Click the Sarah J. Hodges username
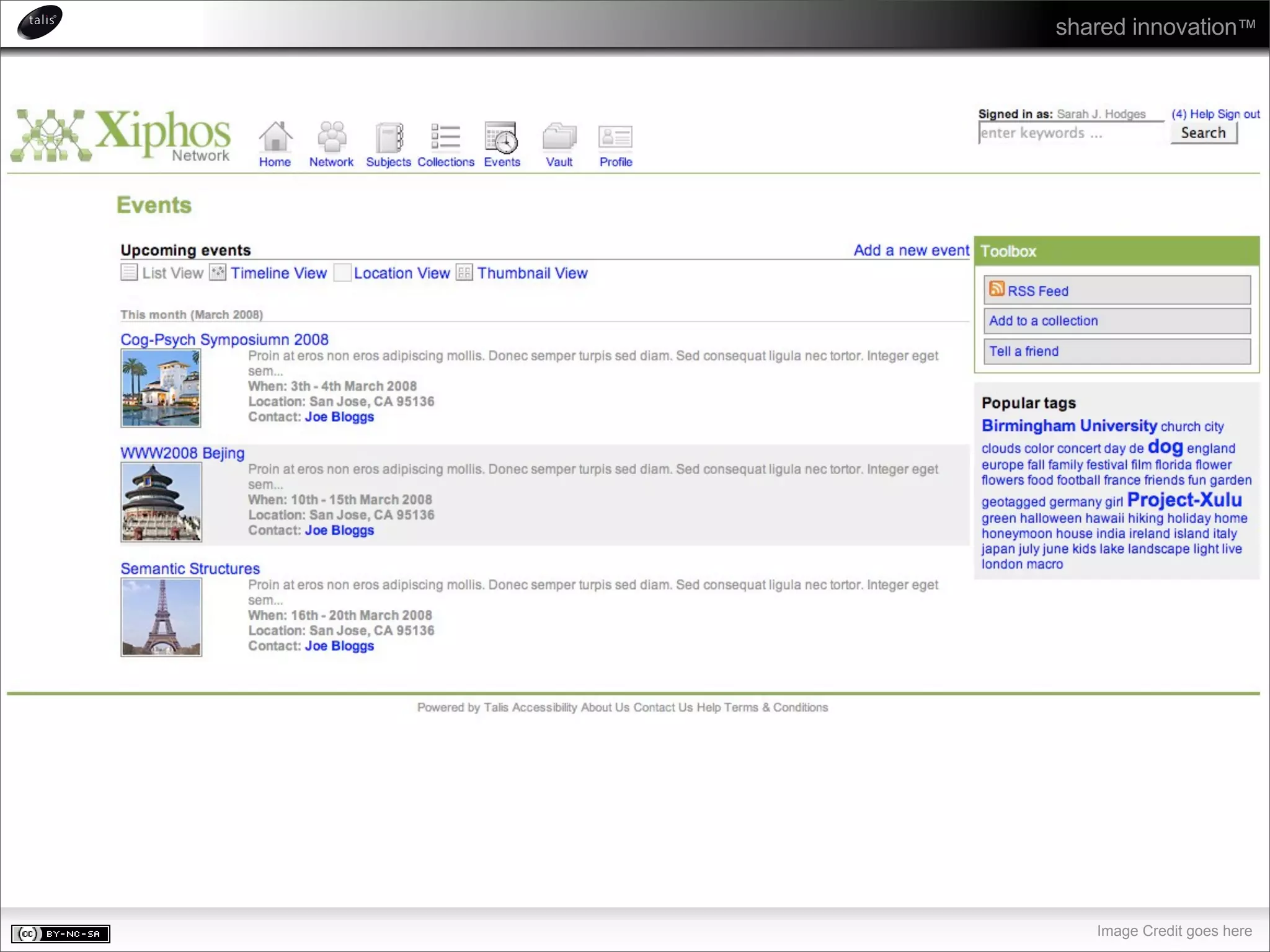Screen dimensions: 1270x952 click(x=1101, y=114)
